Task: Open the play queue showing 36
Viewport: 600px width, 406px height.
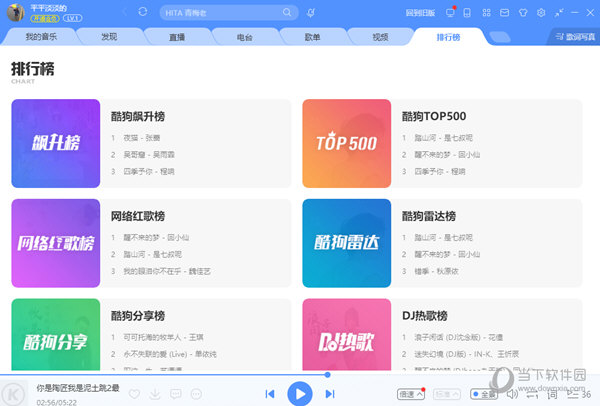Action: tap(579, 394)
